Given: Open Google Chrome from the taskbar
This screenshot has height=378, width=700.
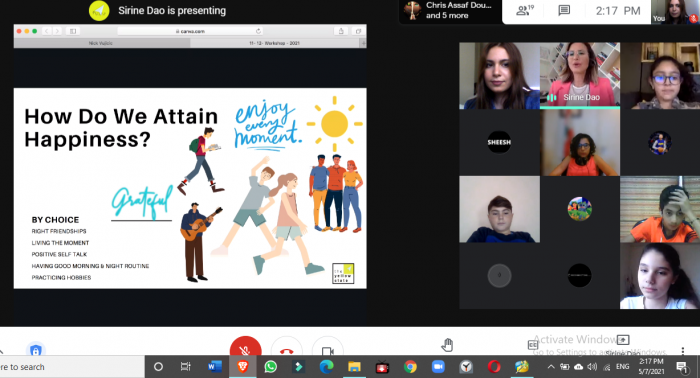Looking at the screenshot, I should pos(410,367).
